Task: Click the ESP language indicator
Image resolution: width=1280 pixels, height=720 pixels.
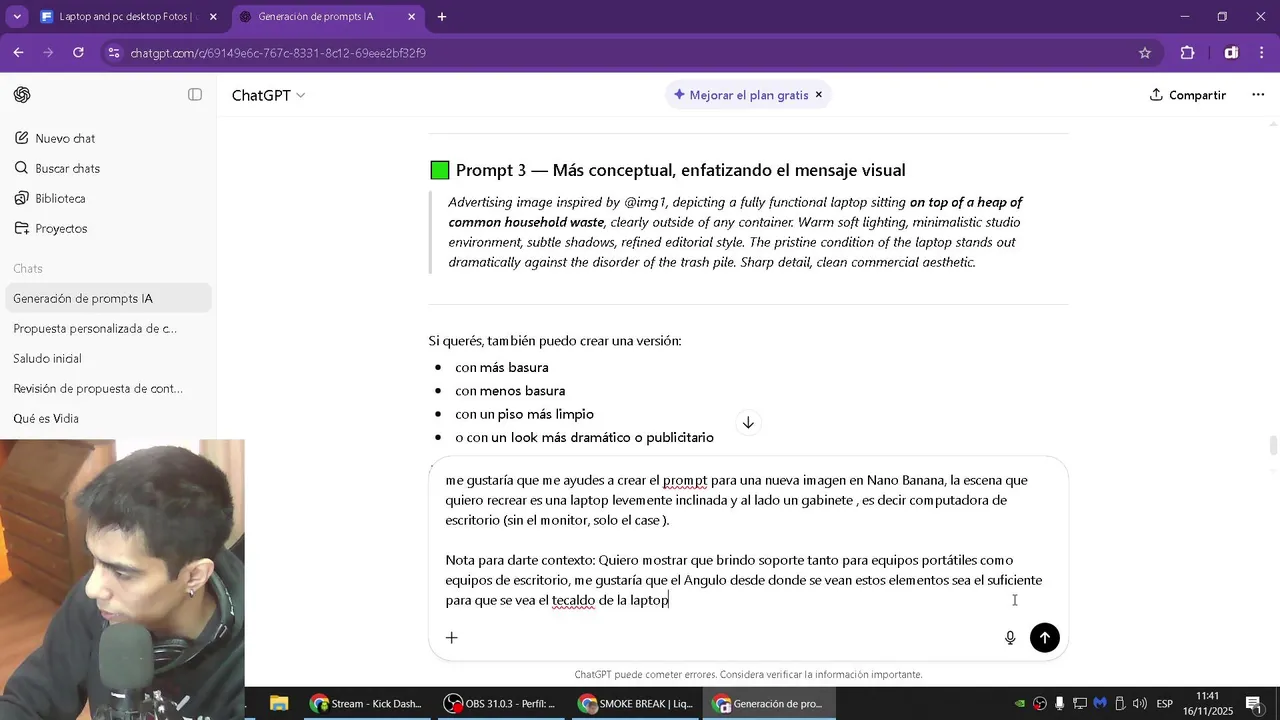Action: 1165,704
